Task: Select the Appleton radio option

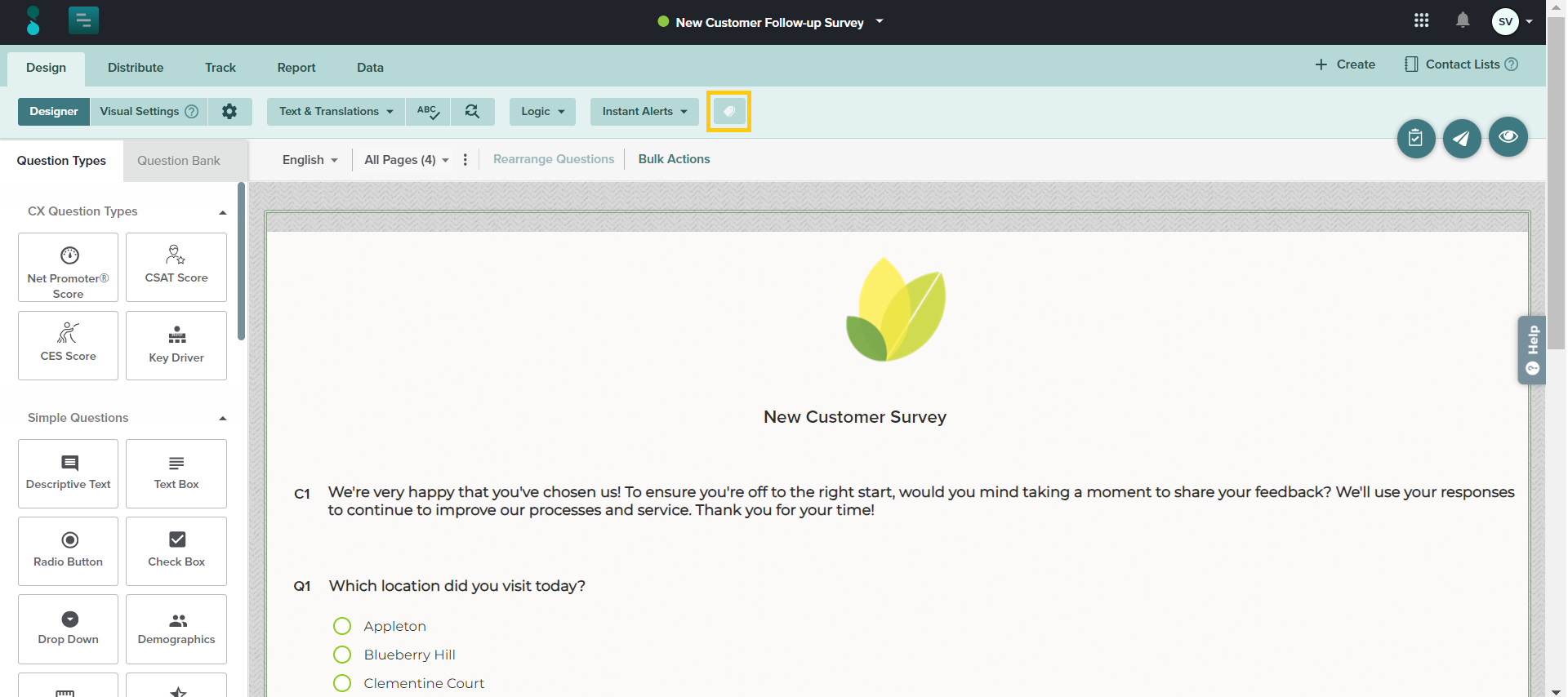Action: click(x=342, y=626)
